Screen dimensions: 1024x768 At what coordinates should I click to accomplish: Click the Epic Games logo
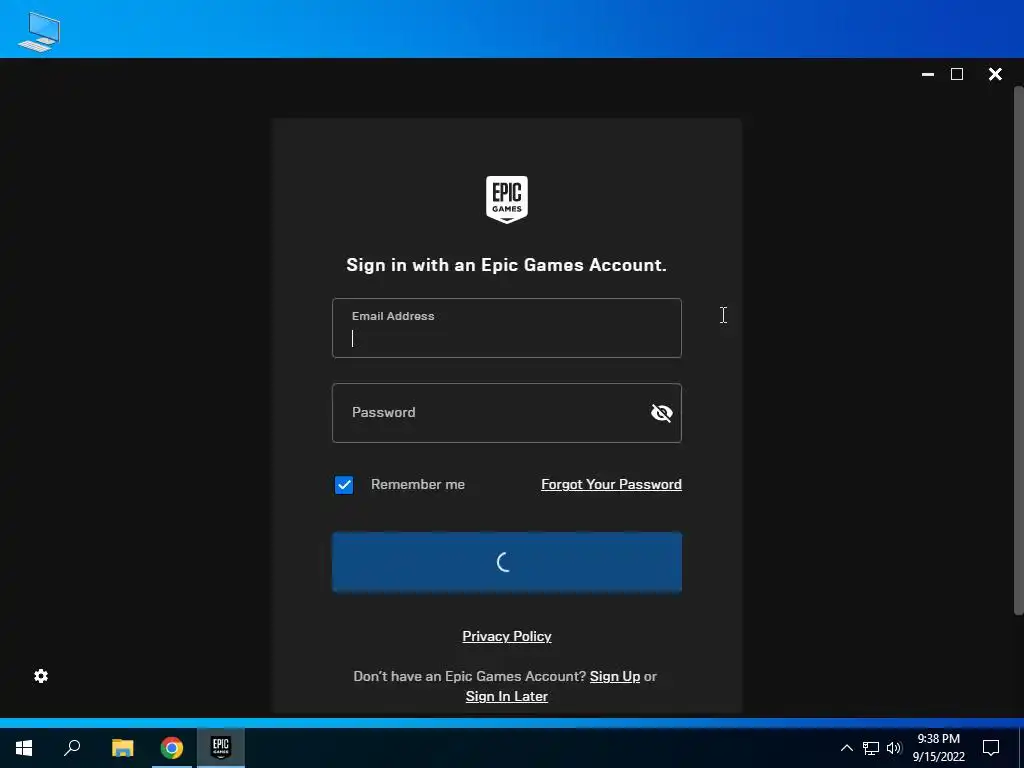coord(507,199)
